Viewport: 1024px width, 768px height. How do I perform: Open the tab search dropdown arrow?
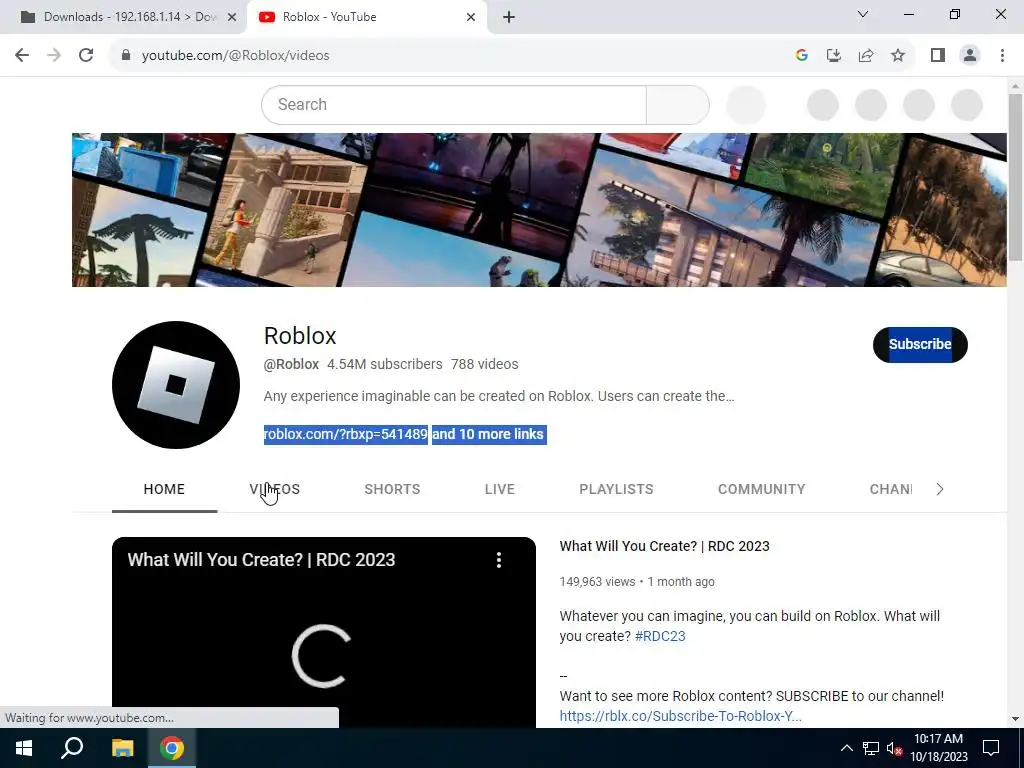click(863, 14)
